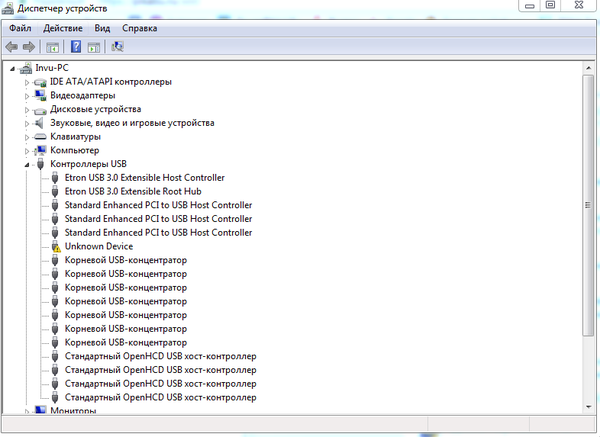
Task: Click the Диспетчер устройств title bar icon
Action: [8, 8]
